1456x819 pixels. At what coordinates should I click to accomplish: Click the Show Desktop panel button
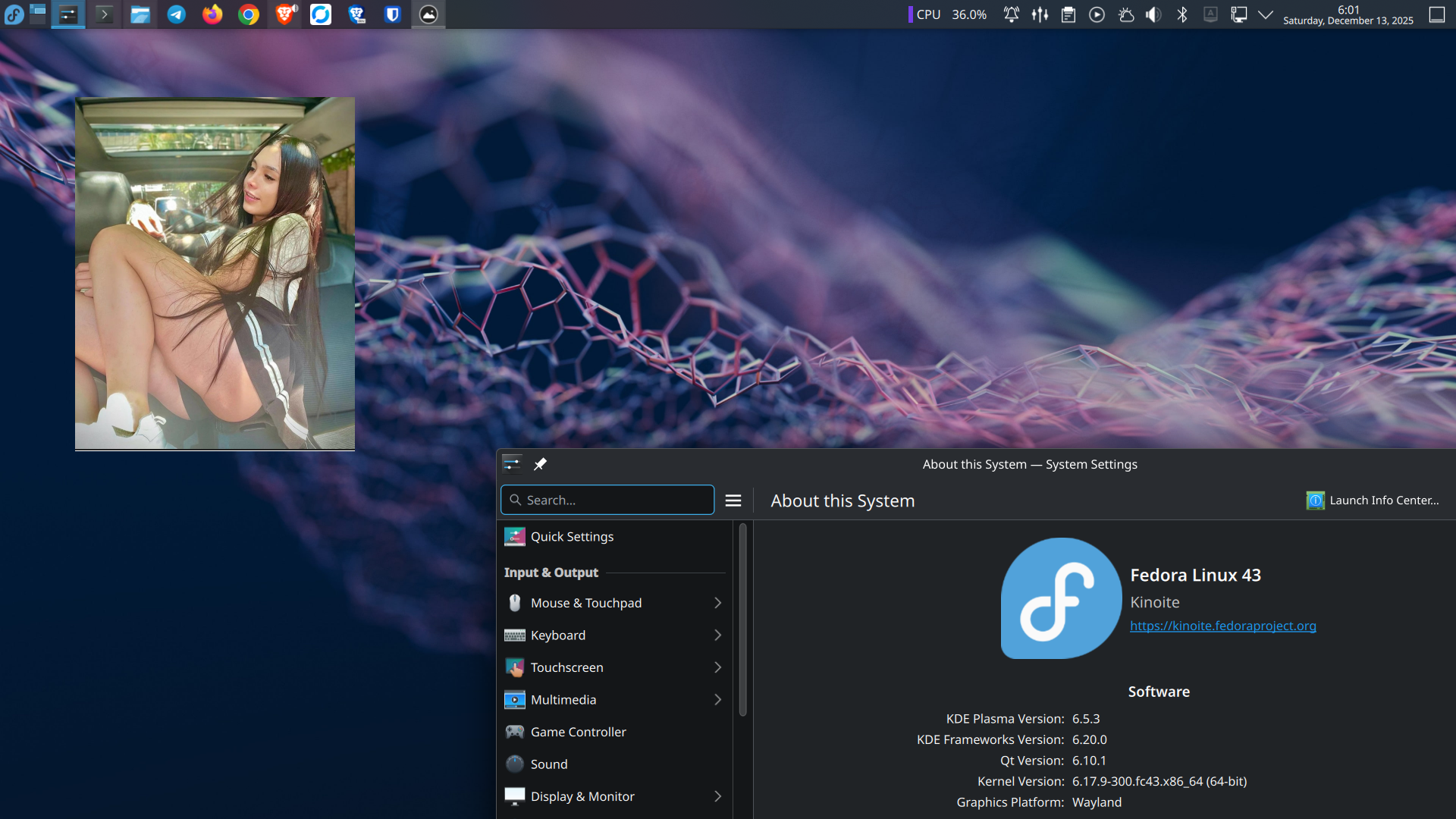[x=1436, y=14]
